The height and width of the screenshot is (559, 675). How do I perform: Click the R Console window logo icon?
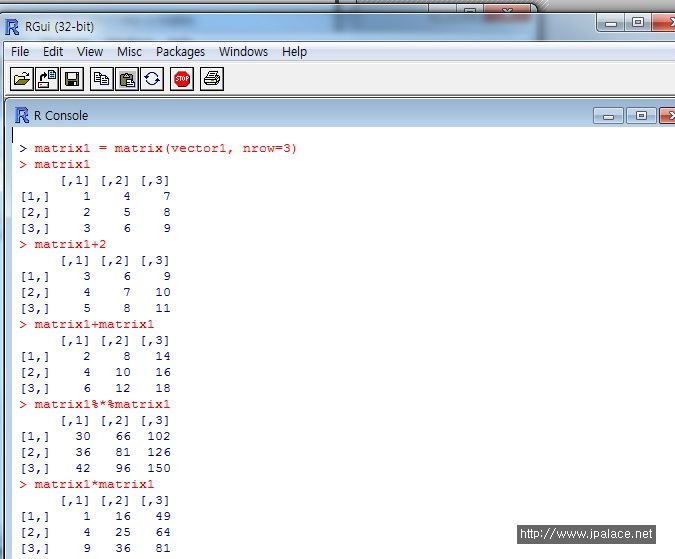(22, 116)
